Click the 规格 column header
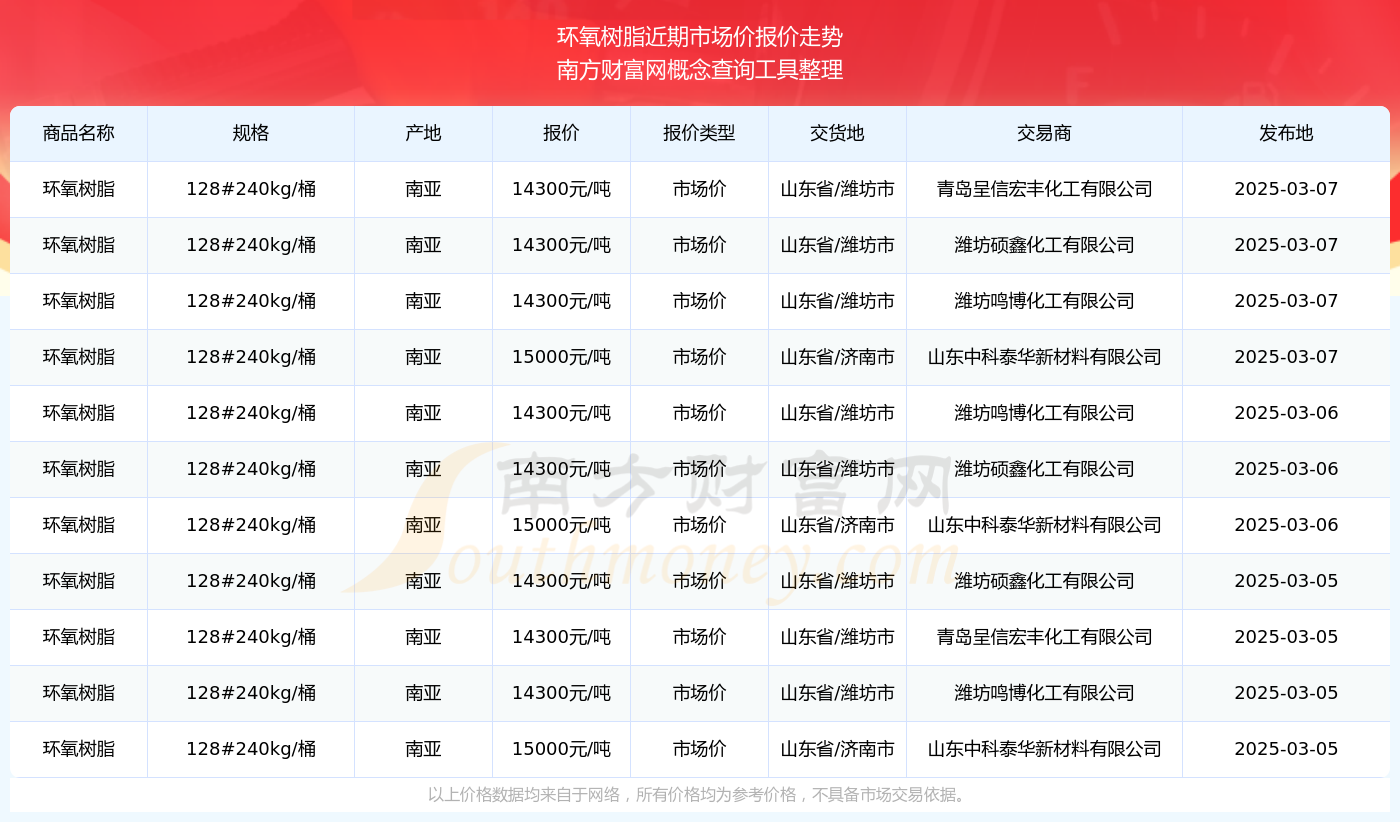 (x=251, y=133)
